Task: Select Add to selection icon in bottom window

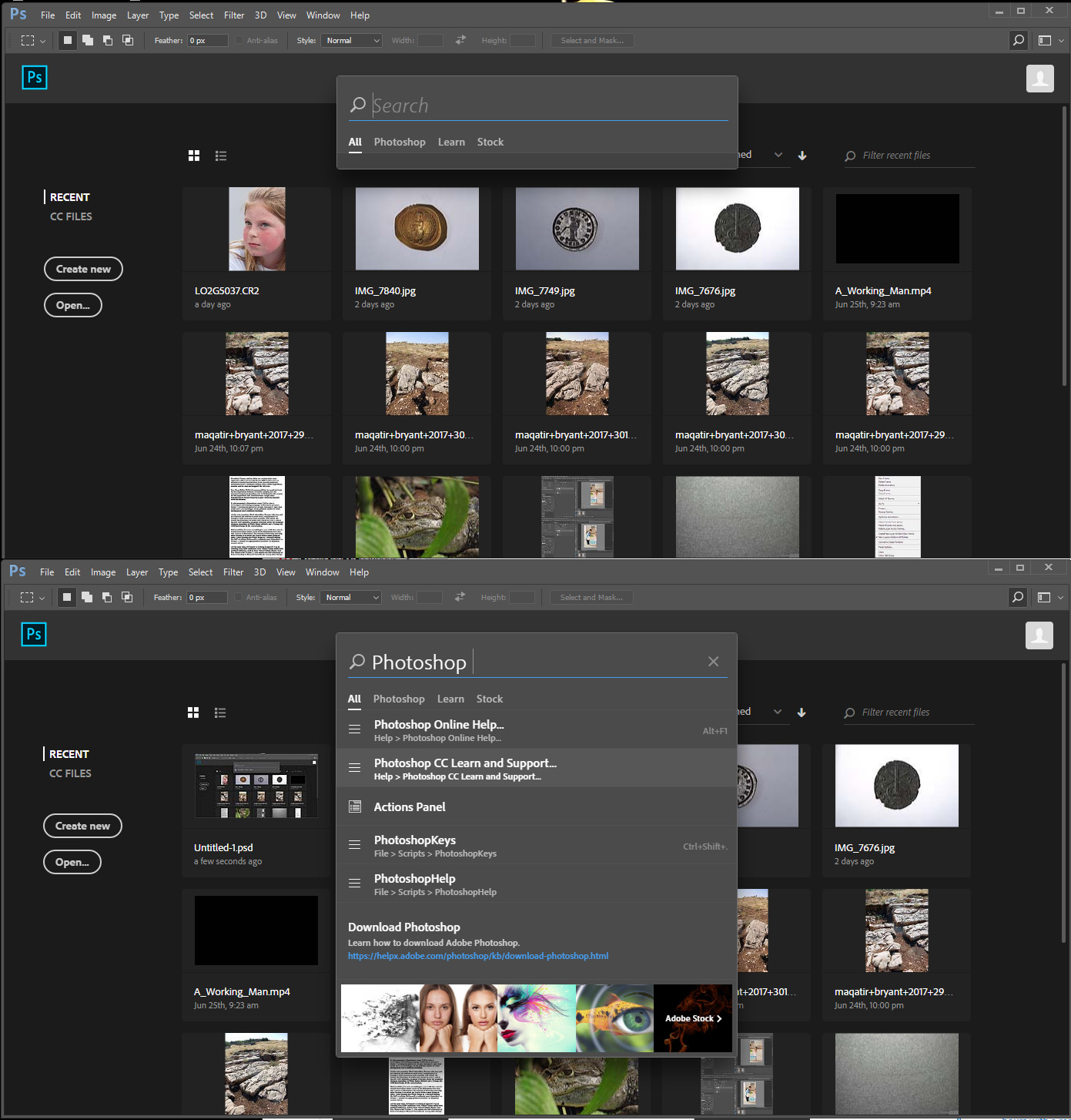Action: tap(87, 597)
